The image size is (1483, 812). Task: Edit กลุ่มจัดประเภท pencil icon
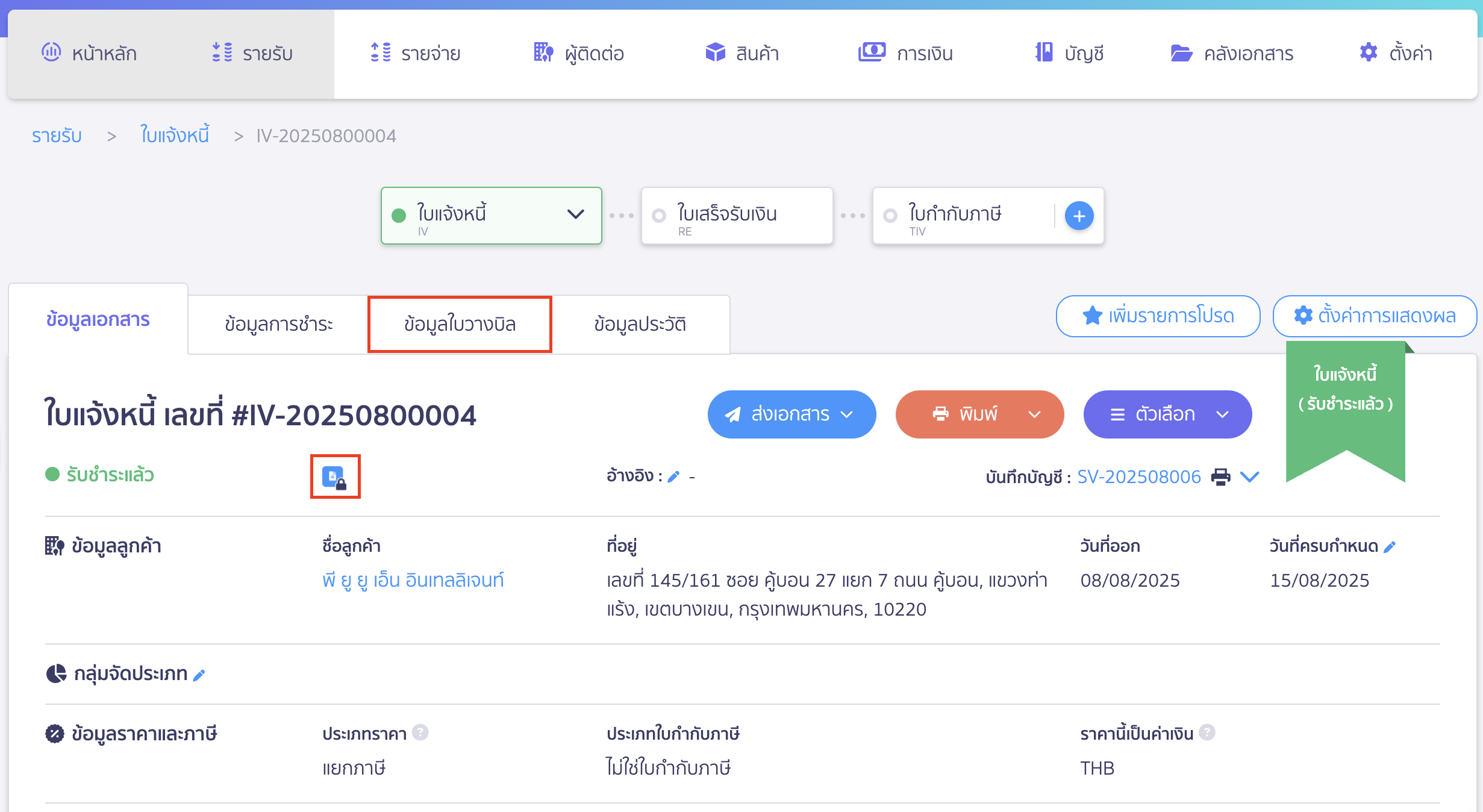point(199,675)
